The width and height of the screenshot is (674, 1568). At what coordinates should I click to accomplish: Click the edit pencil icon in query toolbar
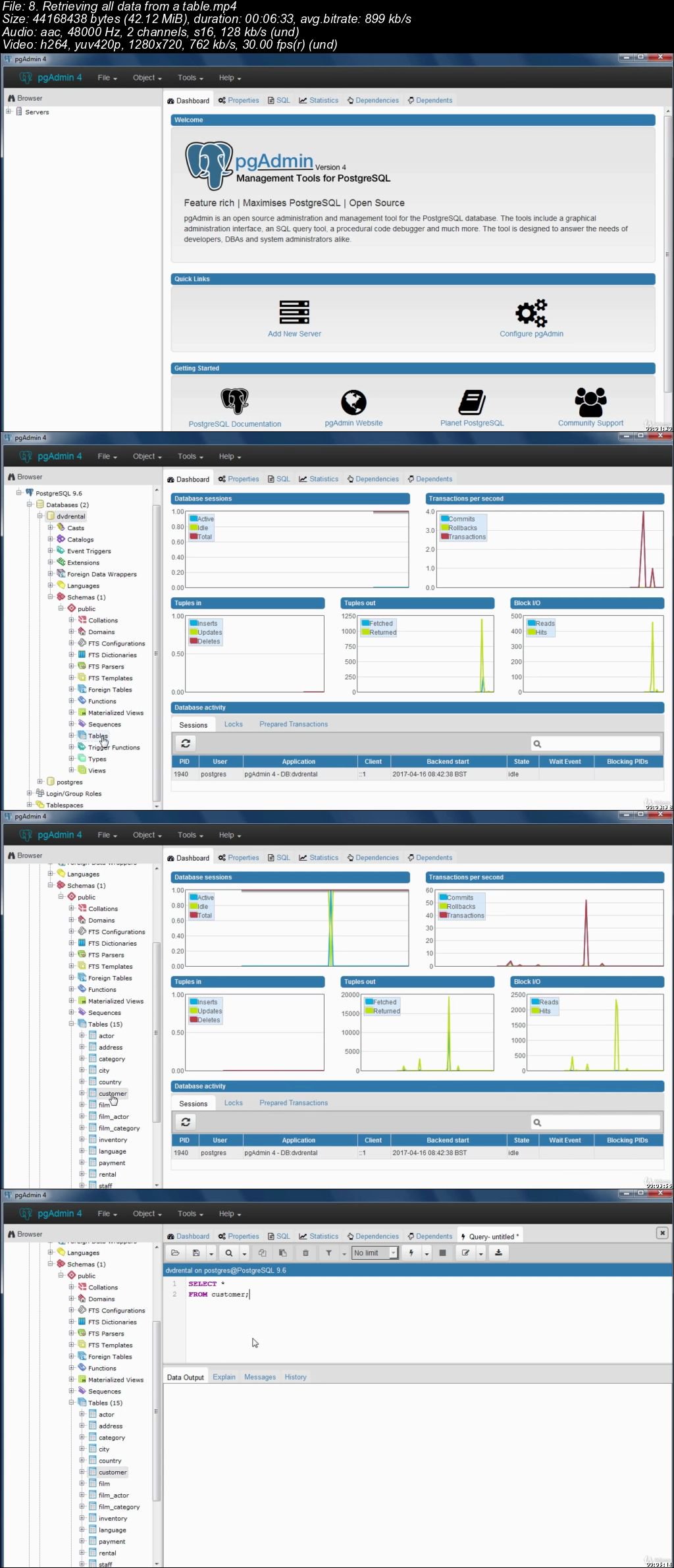pyautogui.click(x=465, y=1253)
